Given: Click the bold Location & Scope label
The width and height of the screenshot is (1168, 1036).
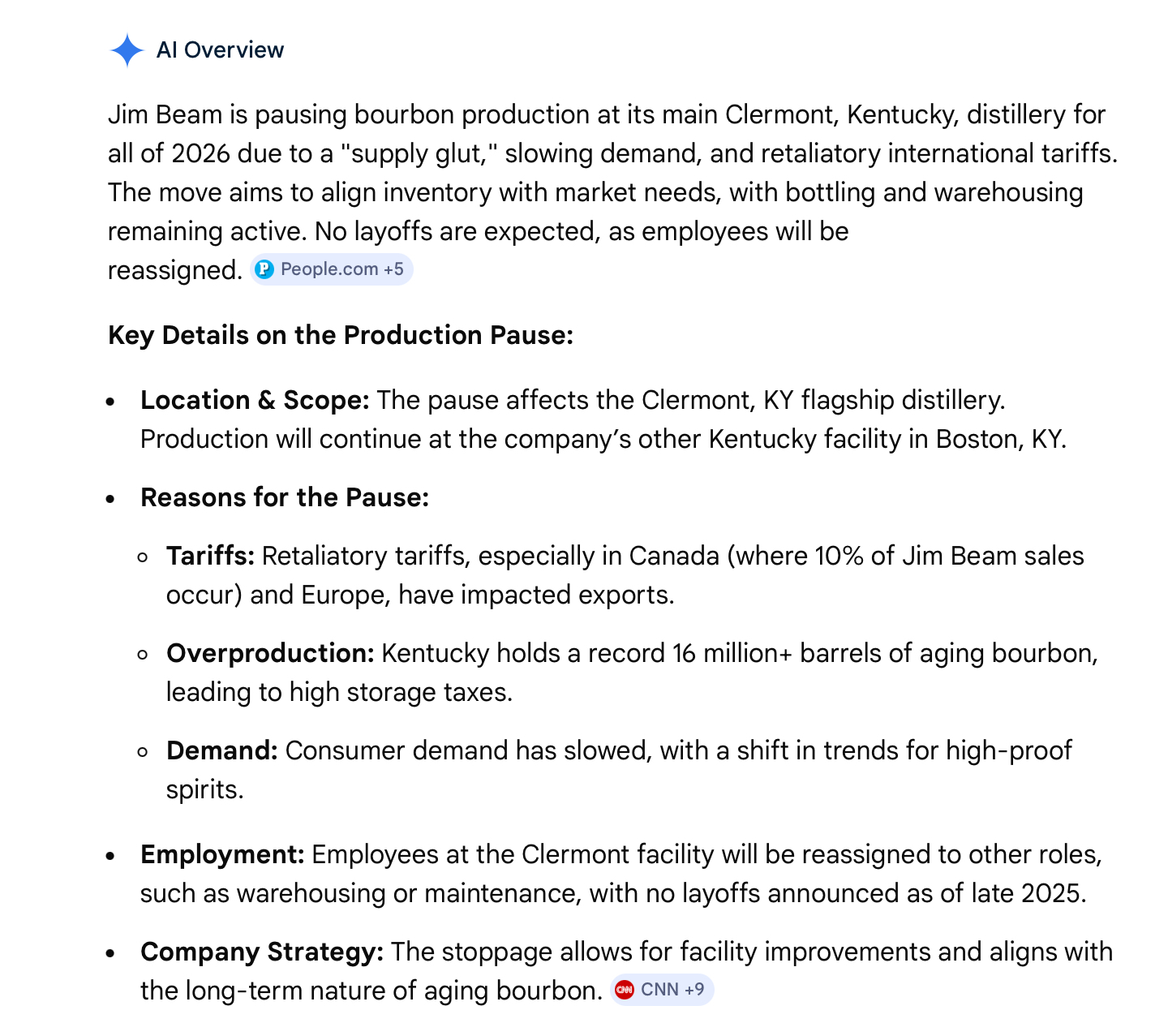Looking at the screenshot, I should point(255,400).
